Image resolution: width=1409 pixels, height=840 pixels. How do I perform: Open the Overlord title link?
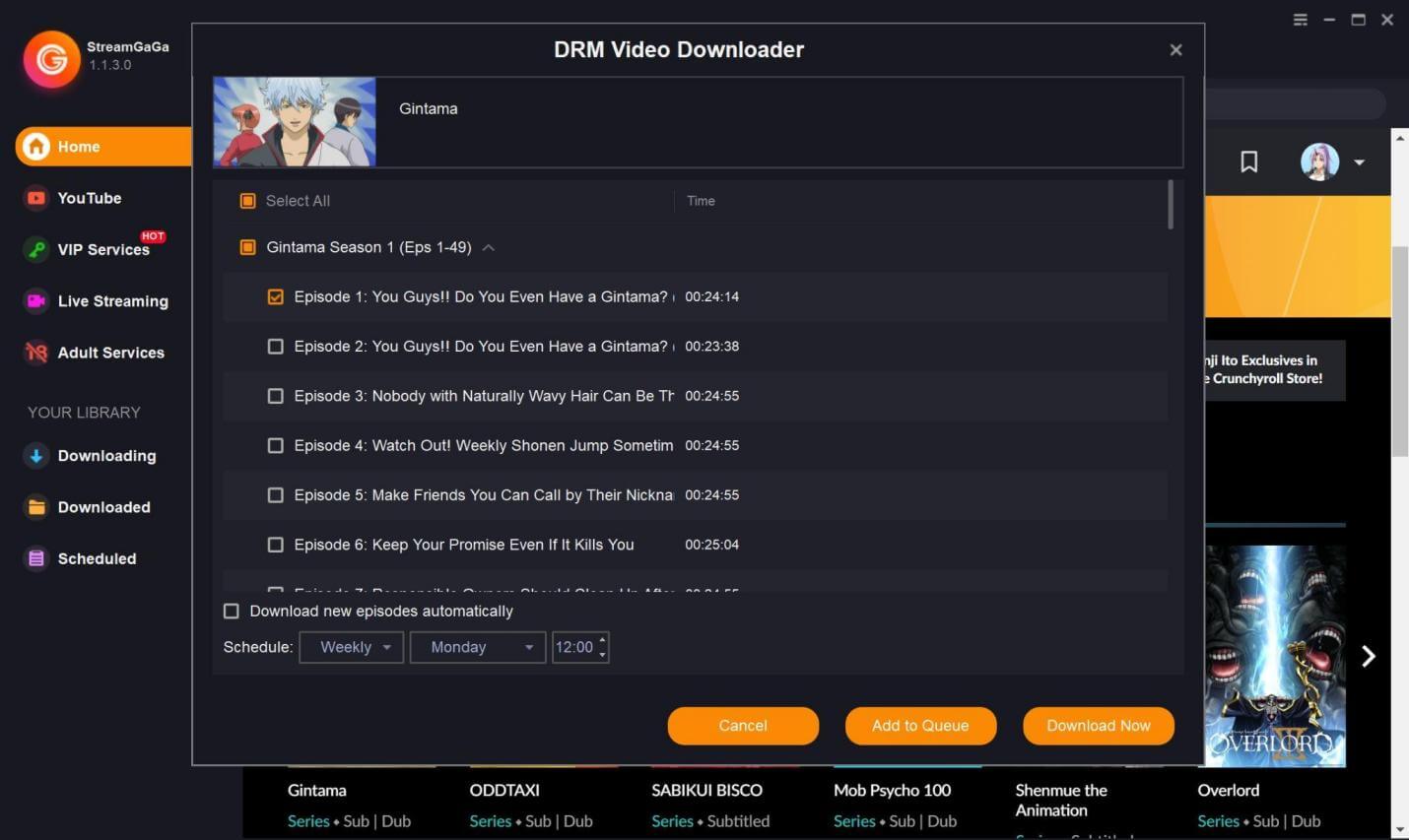[1228, 791]
